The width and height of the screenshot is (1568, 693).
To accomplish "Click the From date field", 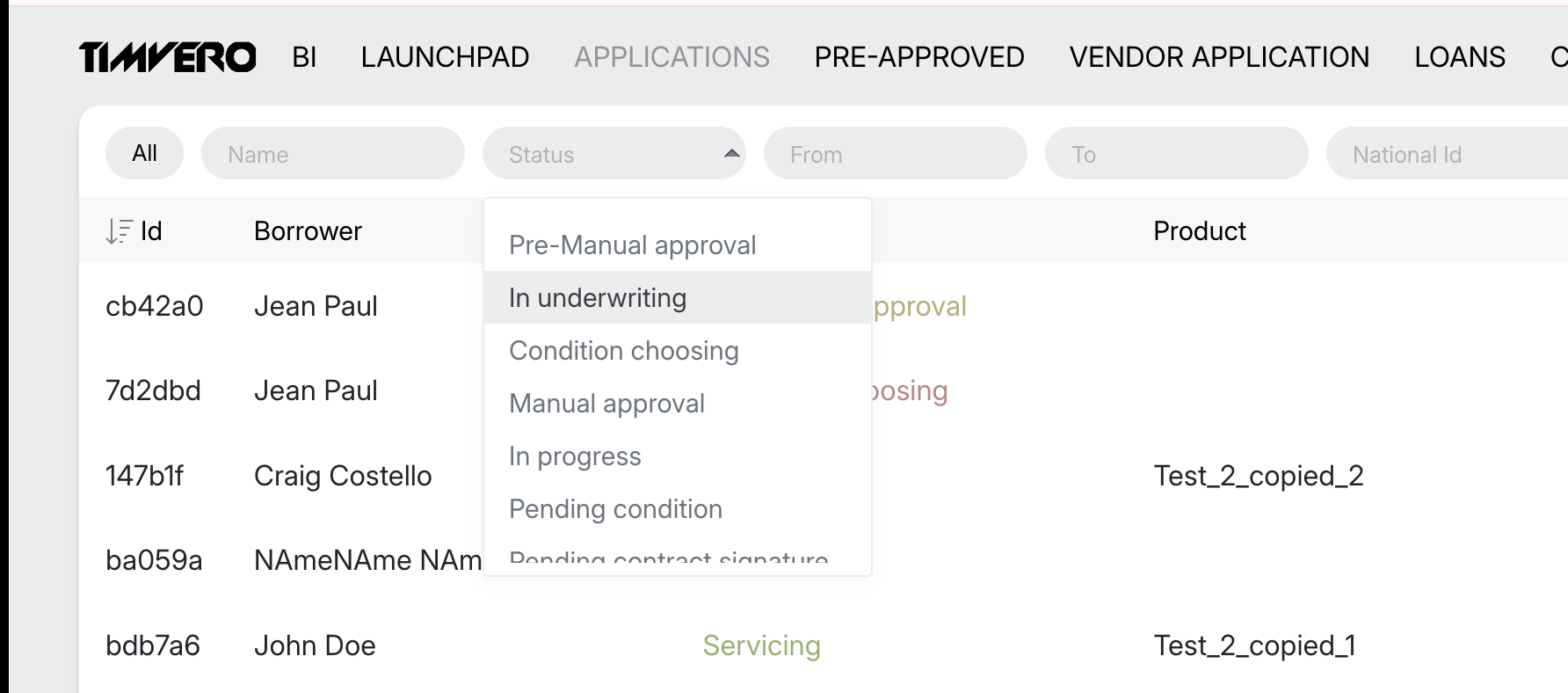I will [x=895, y=154].
